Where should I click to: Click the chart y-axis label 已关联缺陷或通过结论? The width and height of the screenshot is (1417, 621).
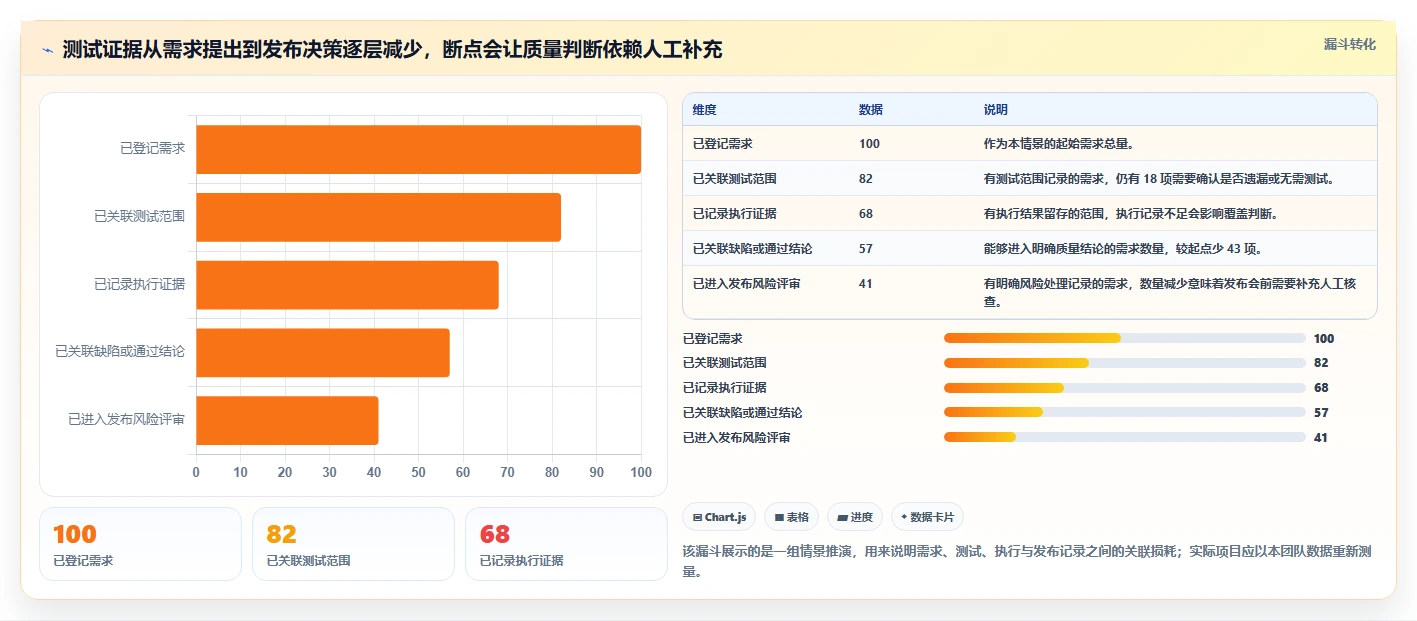pos(120,352)
